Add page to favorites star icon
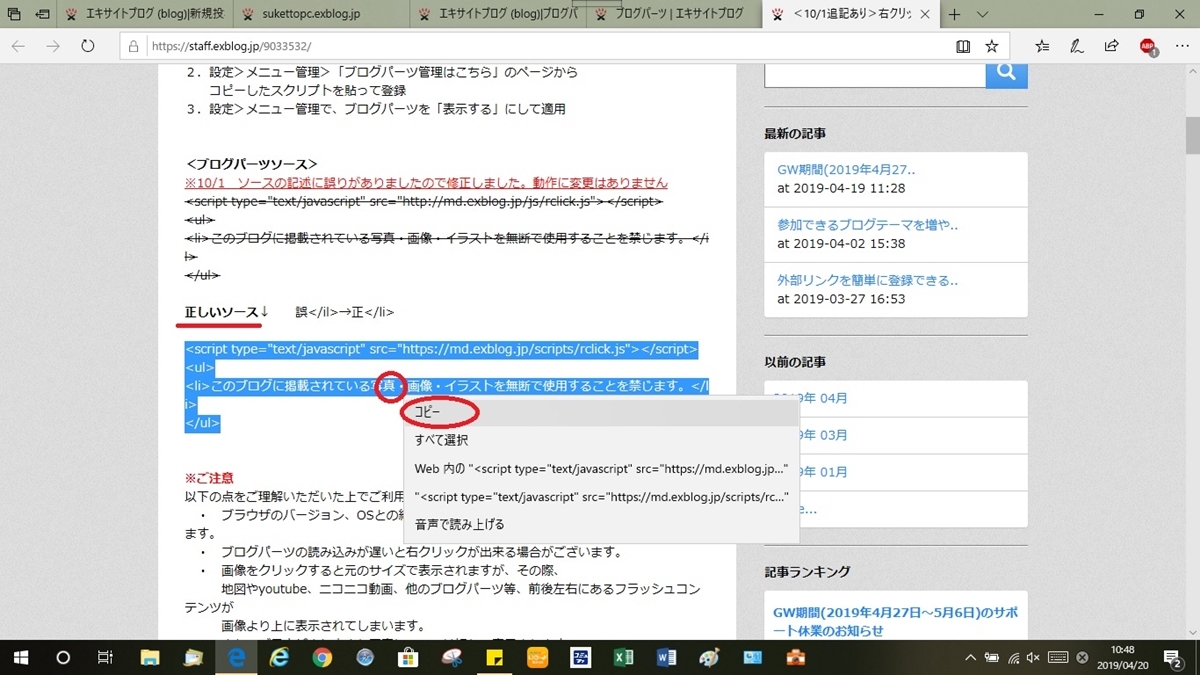 point(991,46)
